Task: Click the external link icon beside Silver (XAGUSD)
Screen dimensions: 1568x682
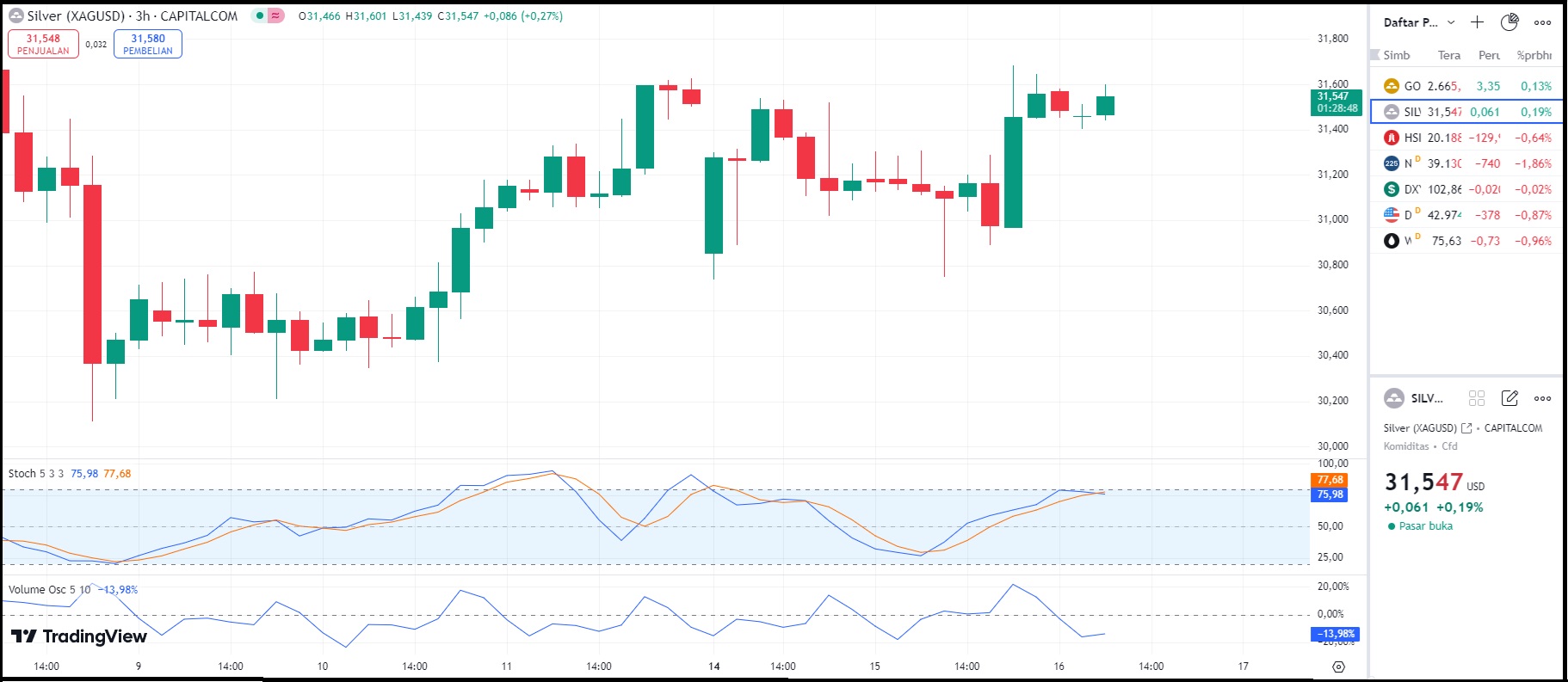Action: point(1466,428)
